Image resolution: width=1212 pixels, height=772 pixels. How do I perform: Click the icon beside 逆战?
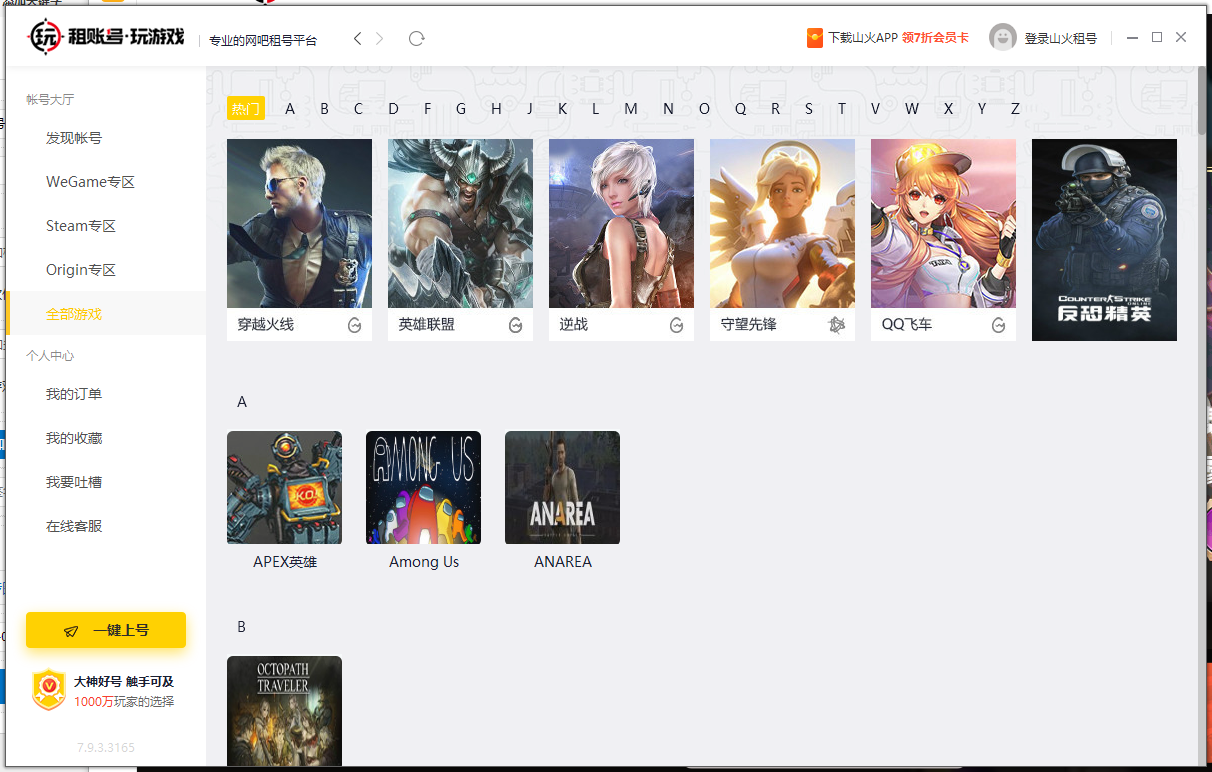[676, 325]
